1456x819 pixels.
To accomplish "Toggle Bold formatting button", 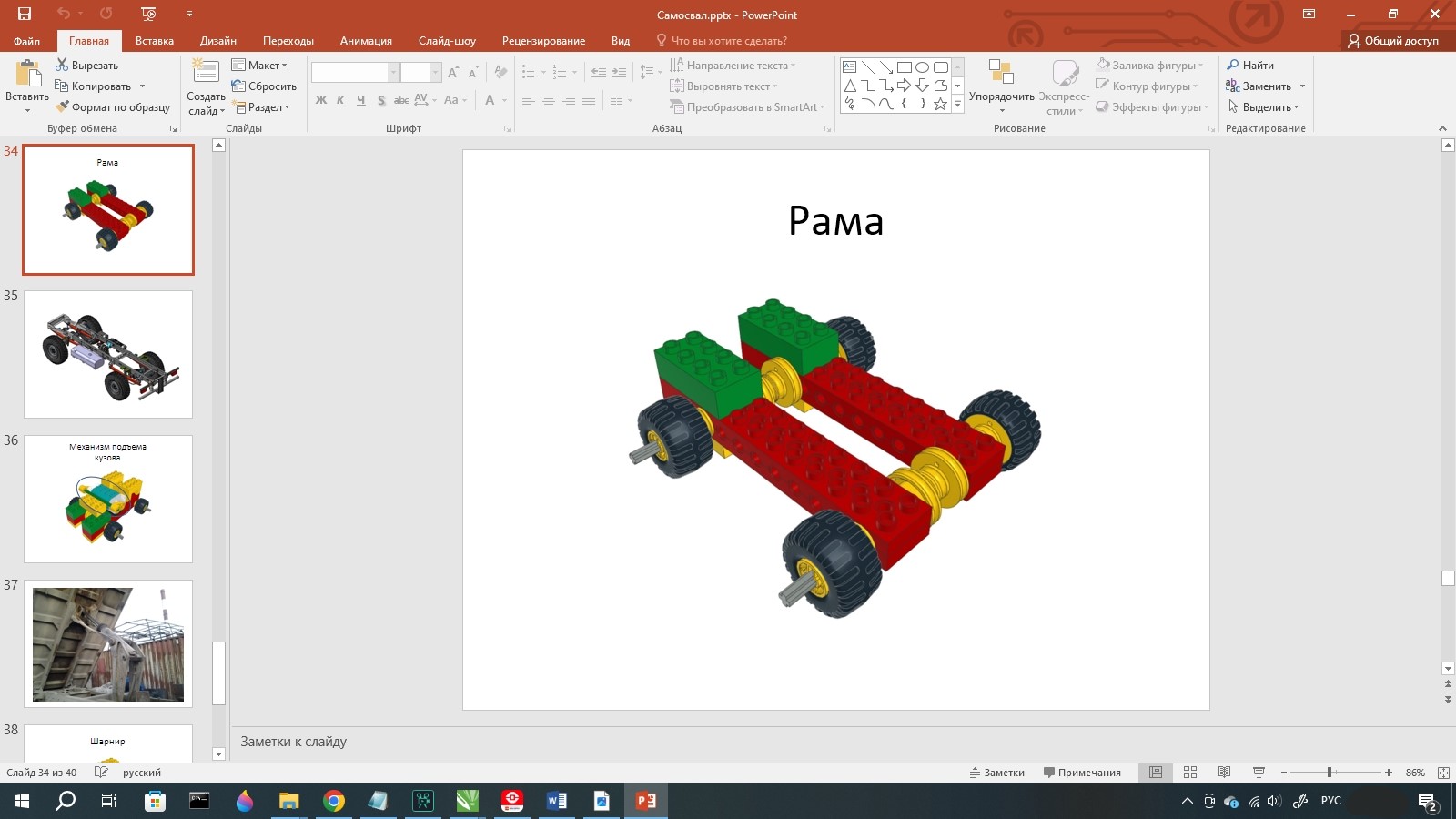I will 320,100.
